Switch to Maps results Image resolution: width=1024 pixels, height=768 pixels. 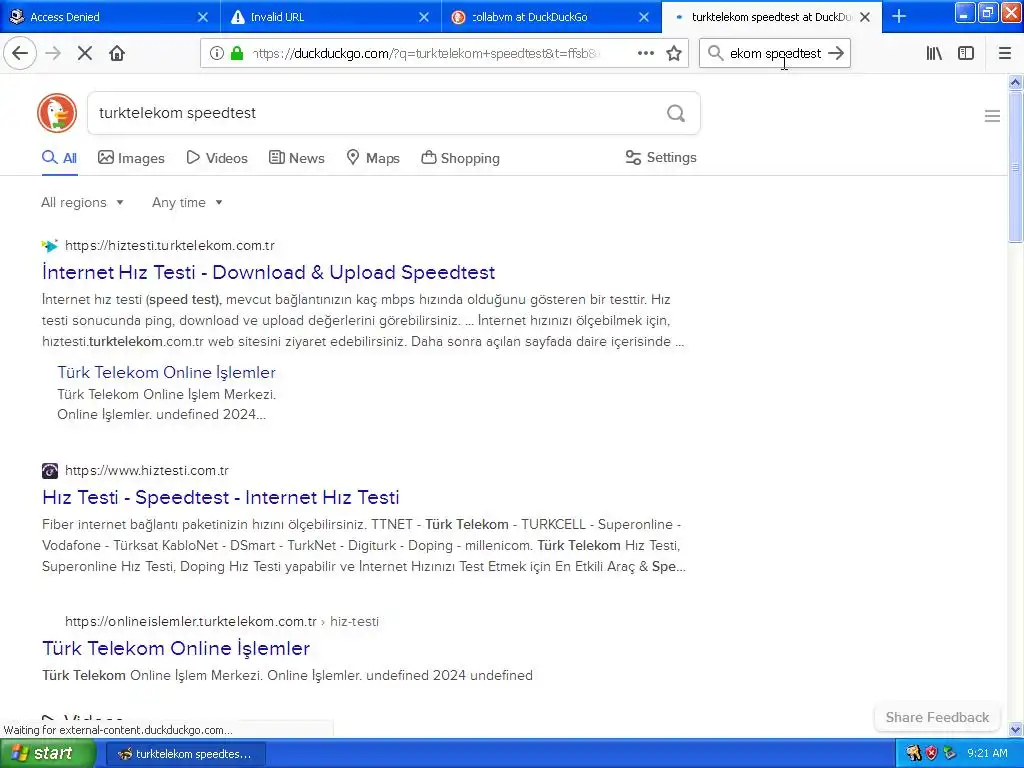pos(373,158)
